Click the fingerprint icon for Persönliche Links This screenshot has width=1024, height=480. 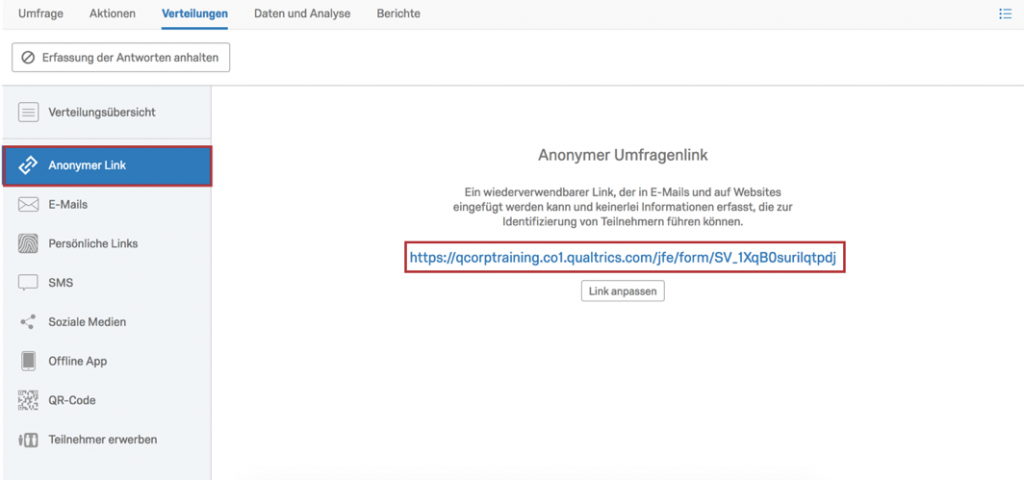coord(28,244)
